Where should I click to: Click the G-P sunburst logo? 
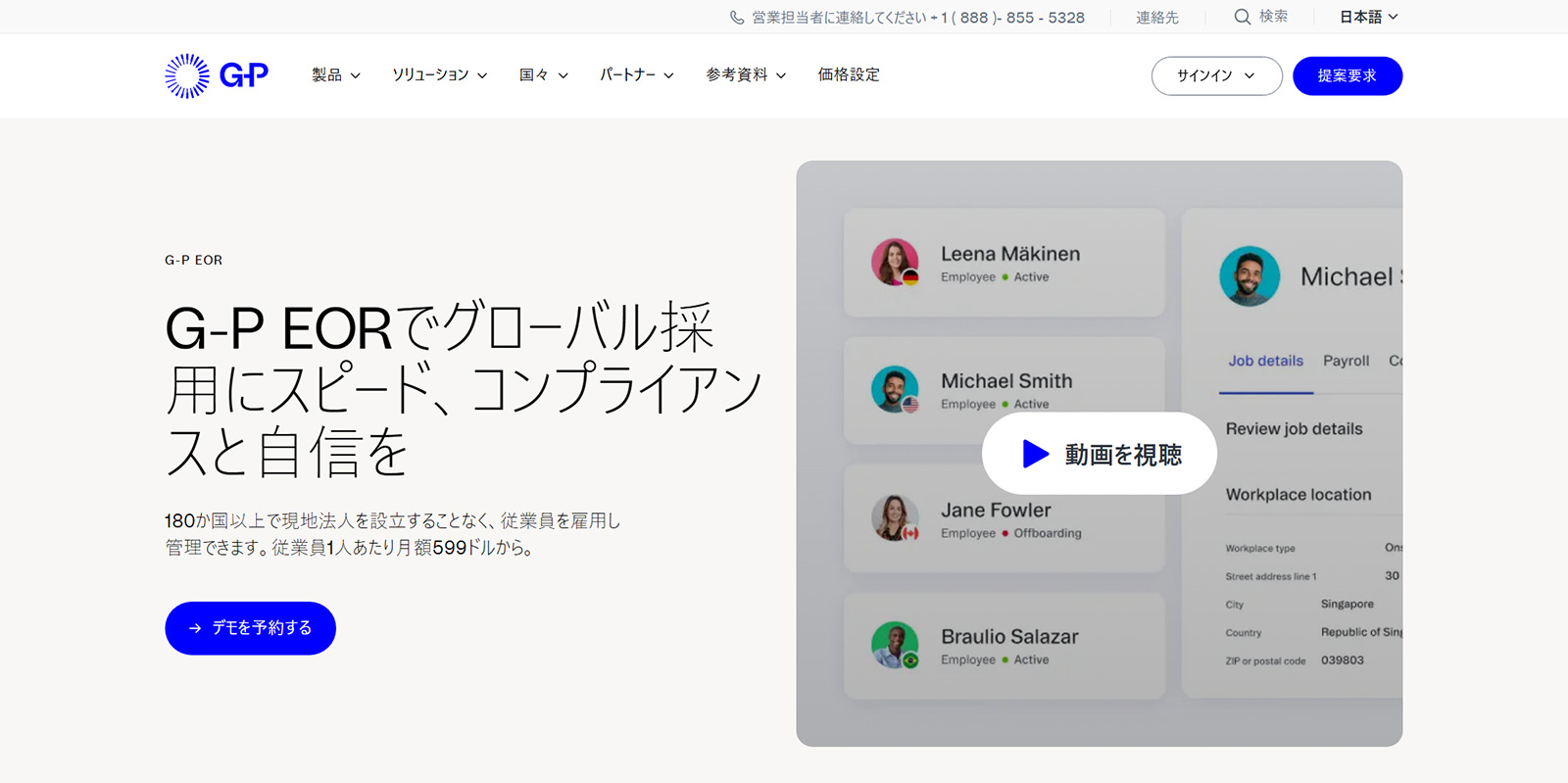(x=217, y=75)
